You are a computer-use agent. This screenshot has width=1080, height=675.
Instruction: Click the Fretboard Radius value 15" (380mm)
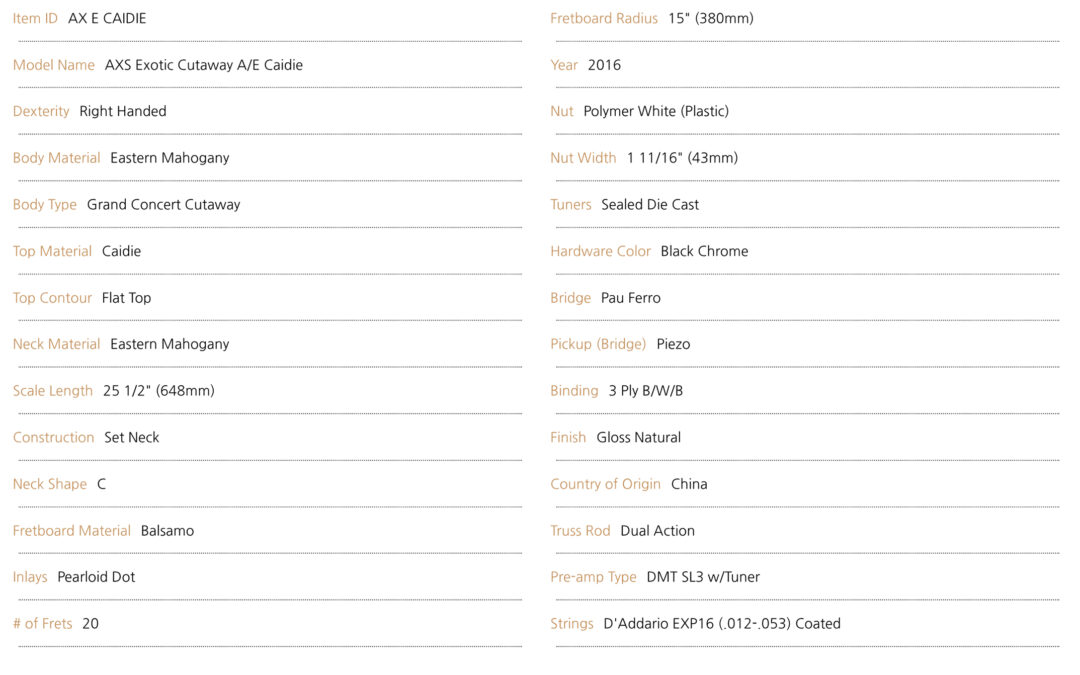tap(711, 19)
